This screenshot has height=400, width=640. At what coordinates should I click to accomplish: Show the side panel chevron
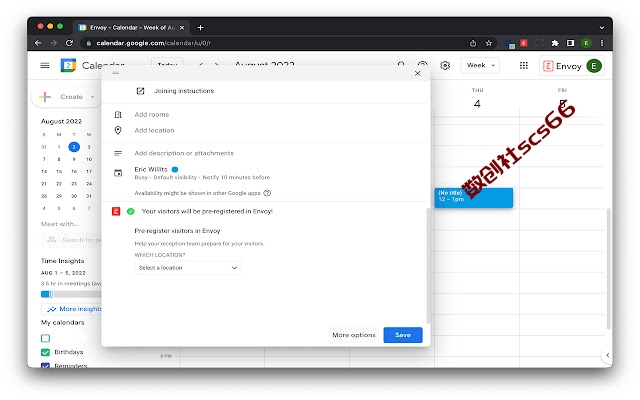point(607,355)
